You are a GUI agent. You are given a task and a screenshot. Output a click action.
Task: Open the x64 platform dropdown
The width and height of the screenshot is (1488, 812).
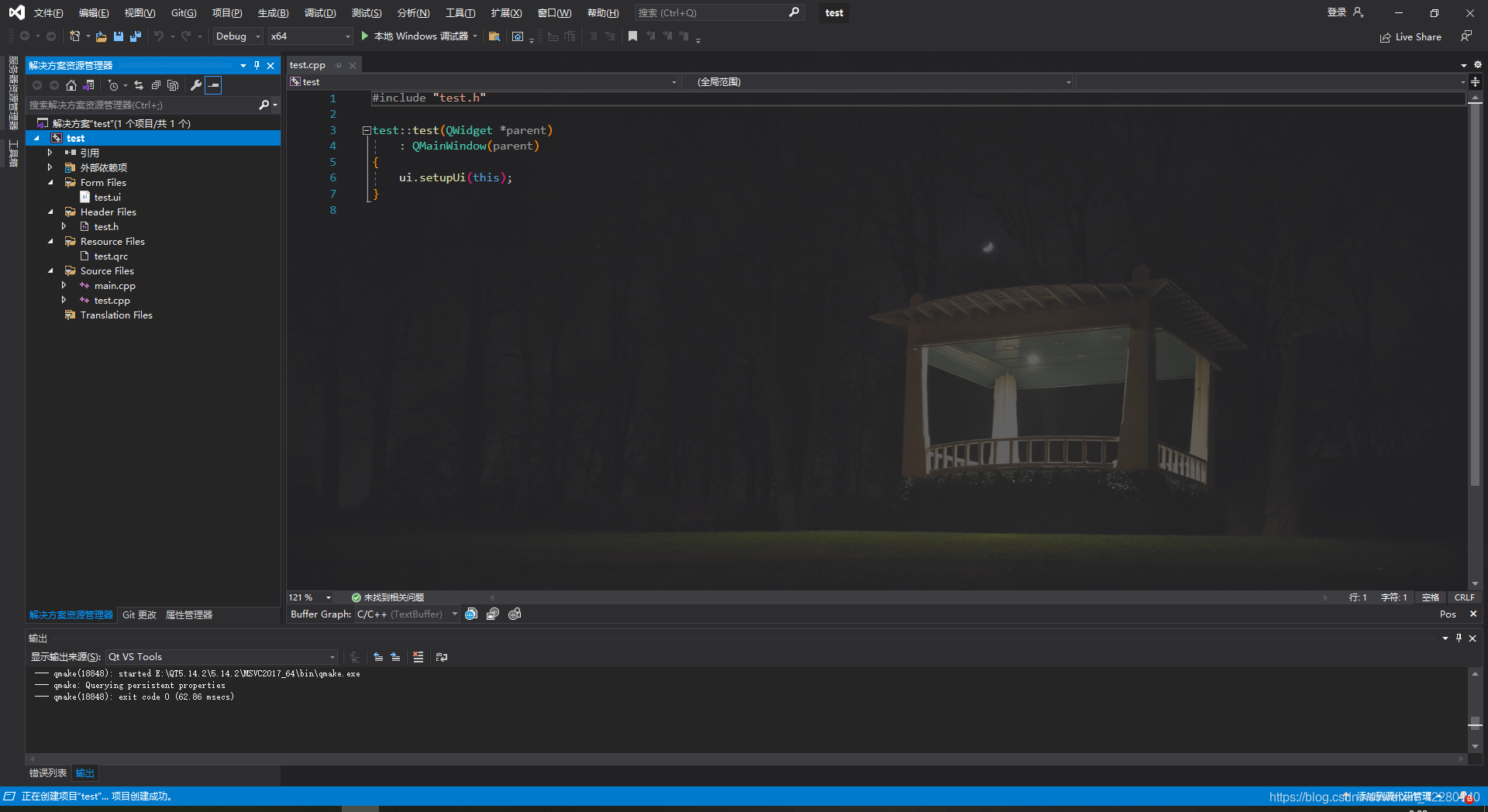(310, 36)
